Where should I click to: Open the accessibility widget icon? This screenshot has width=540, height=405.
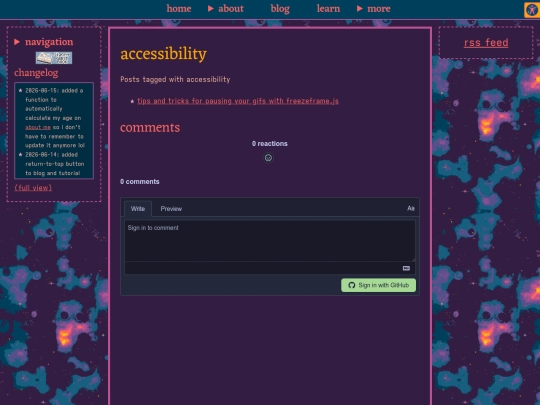click(x=532, y=9)
